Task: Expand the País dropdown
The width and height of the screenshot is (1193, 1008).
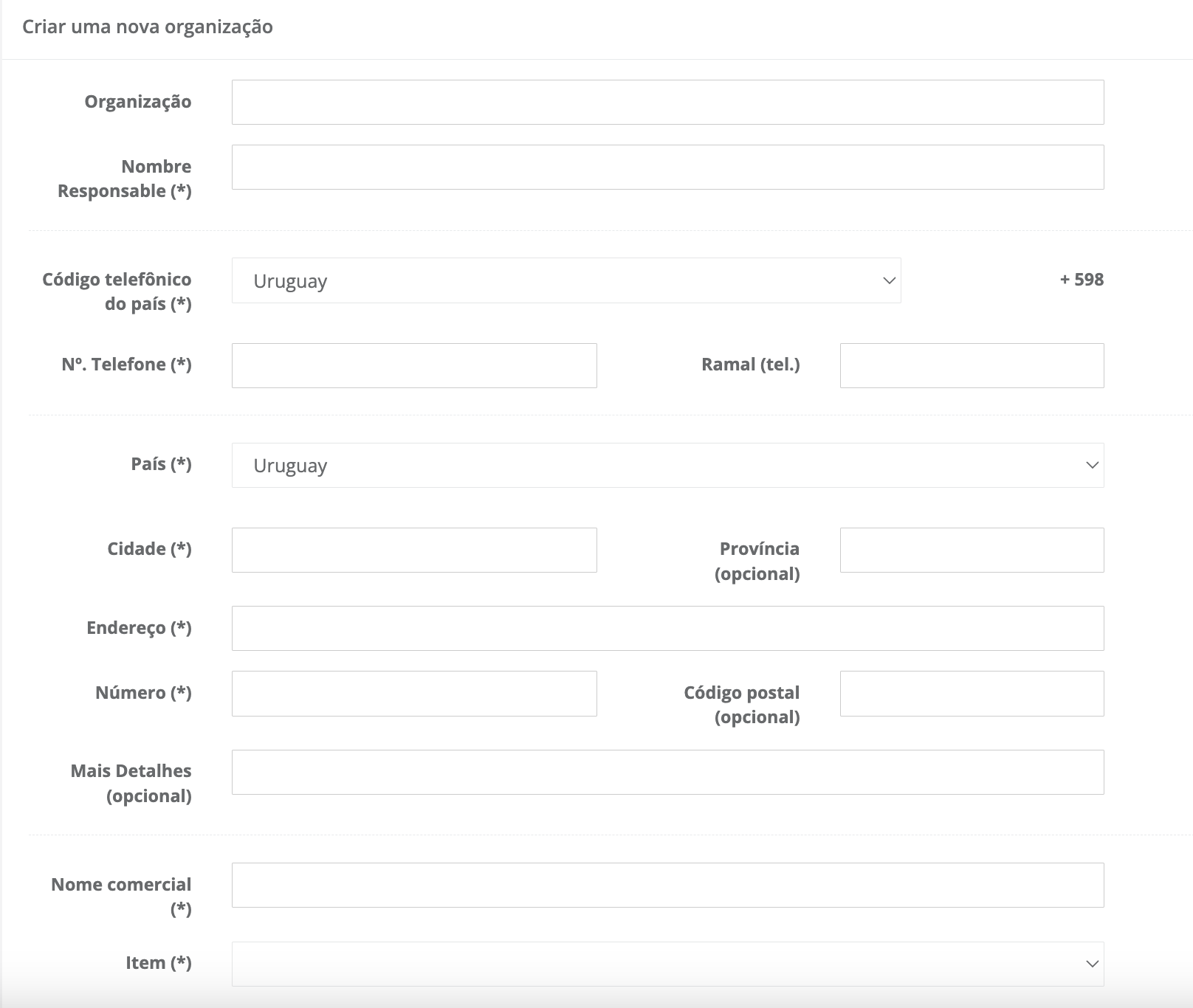Action: point(667,465)
